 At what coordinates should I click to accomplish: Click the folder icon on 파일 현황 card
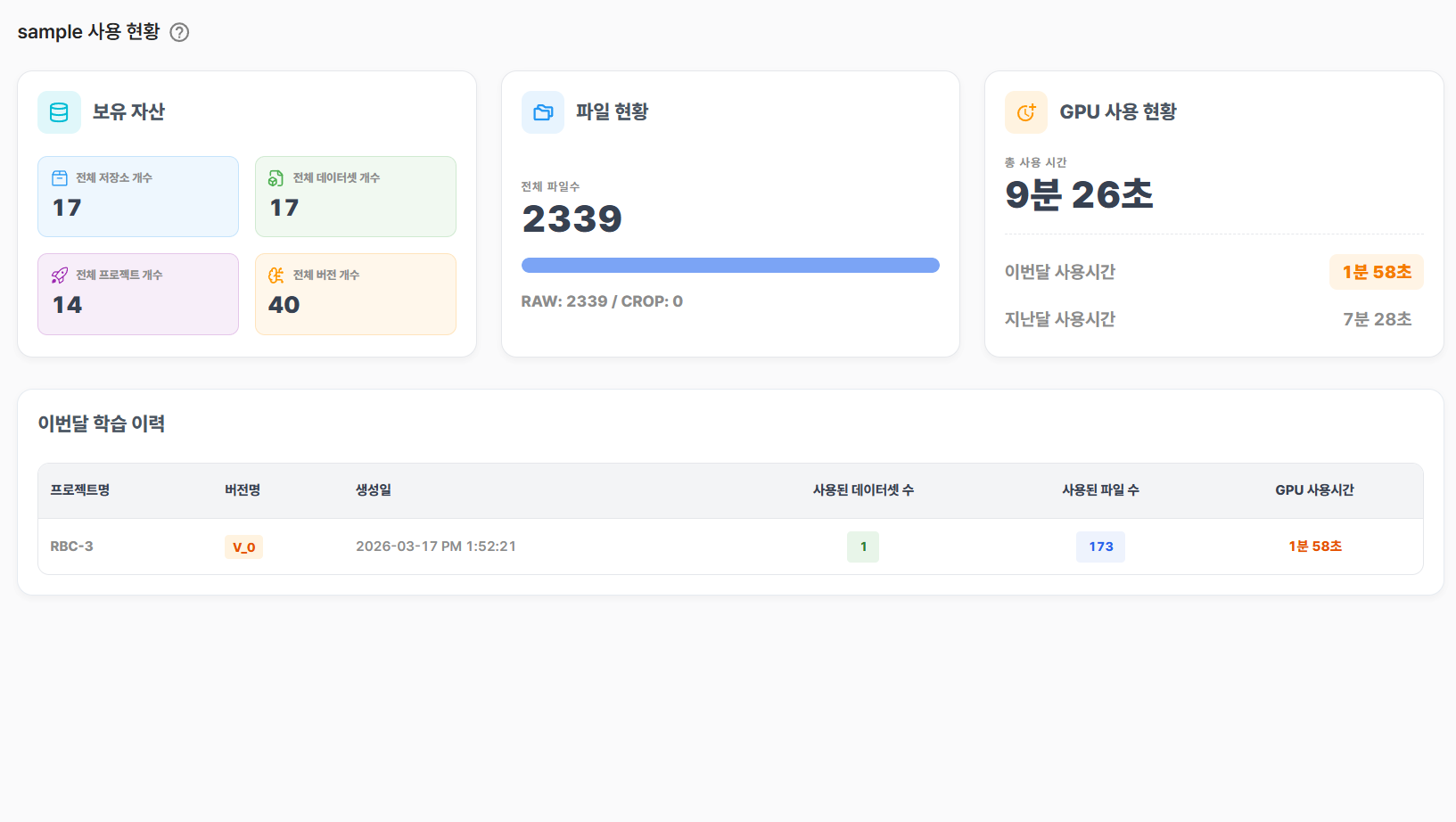(x=543, y=111)
